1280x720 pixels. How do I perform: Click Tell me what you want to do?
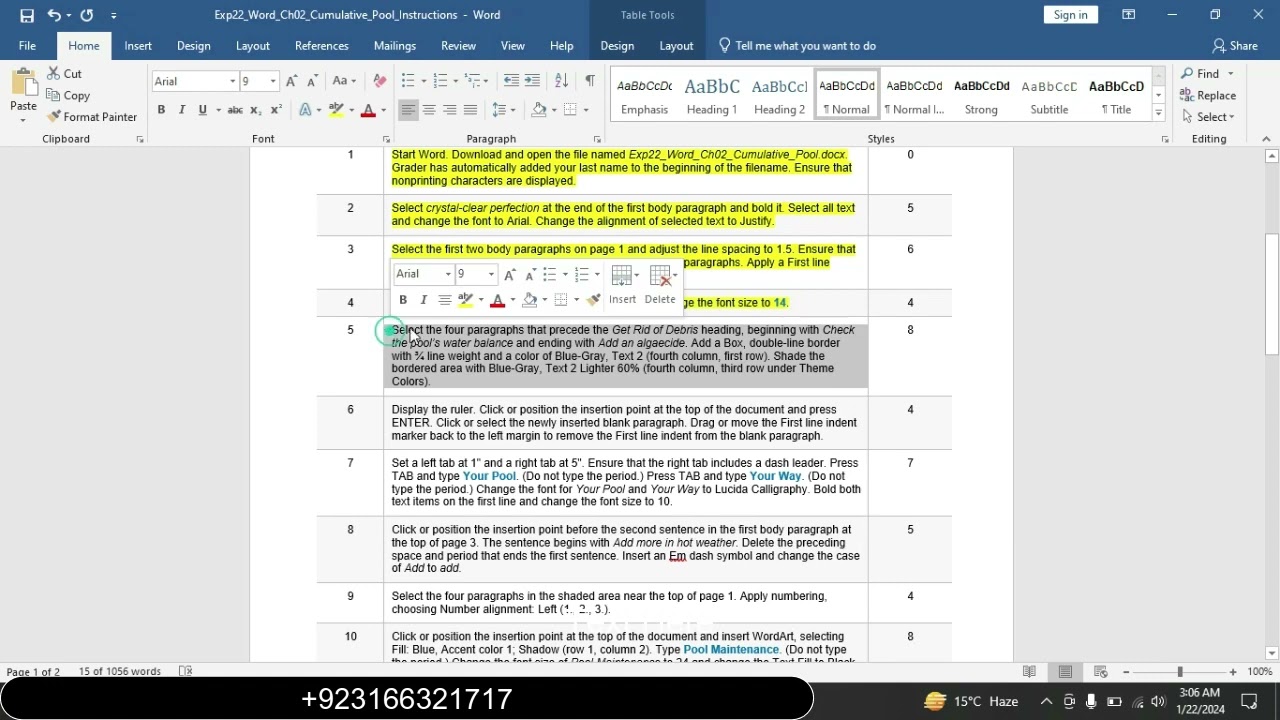tap(797, 46)
